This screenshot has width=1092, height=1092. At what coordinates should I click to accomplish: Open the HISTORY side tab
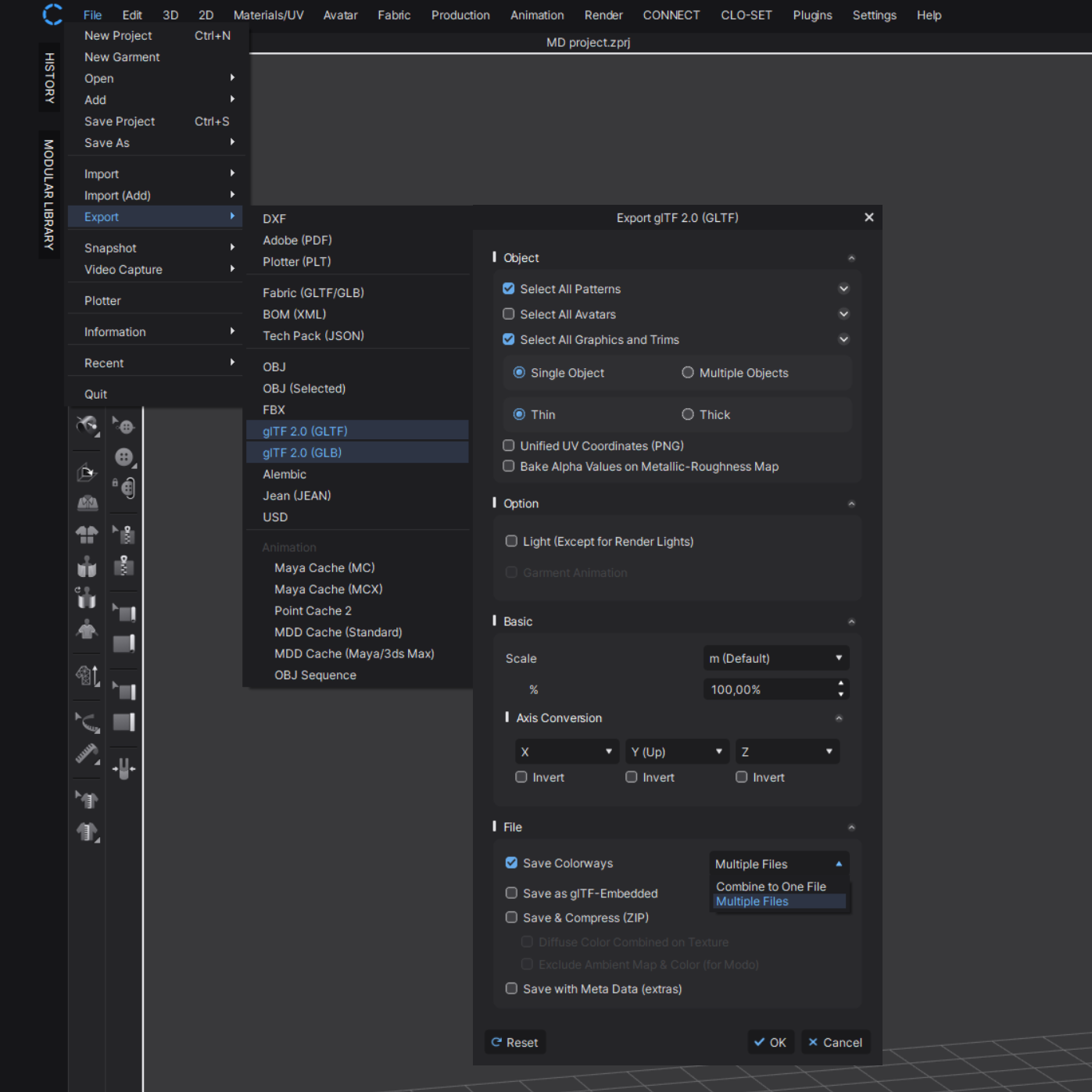point(49,77)
